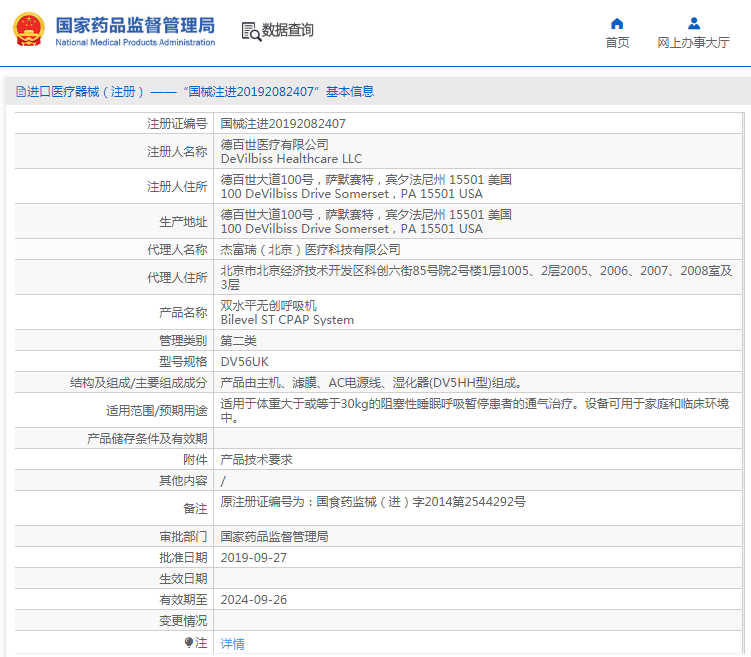Open the 首页 text link
Screen dimensions: 751x657
click(617, 43)
